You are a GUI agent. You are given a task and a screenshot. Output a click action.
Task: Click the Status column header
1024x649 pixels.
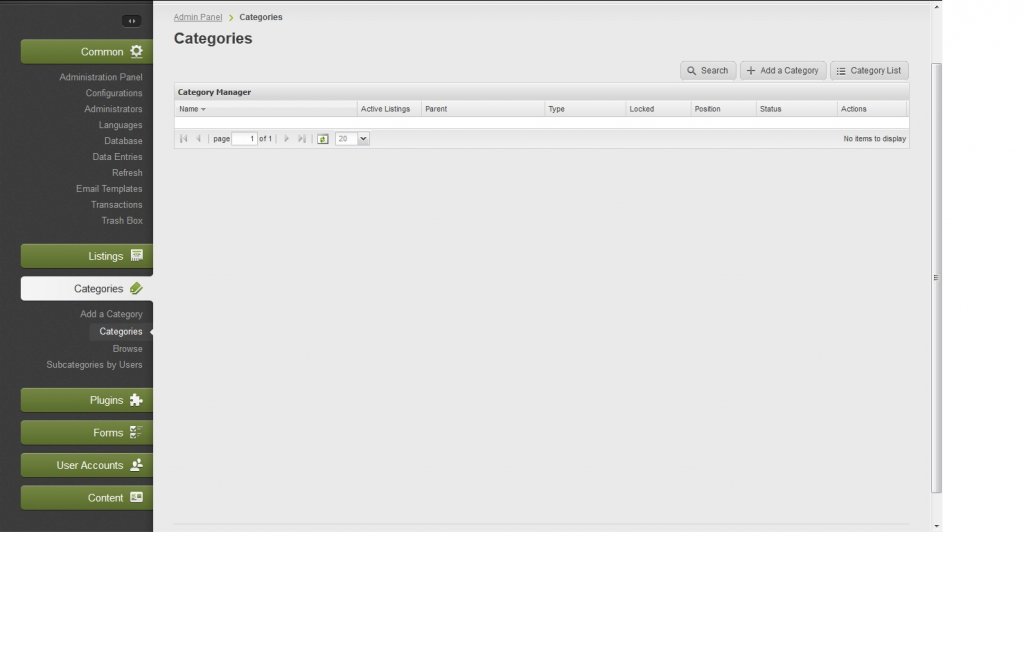[x=797, y=109]
